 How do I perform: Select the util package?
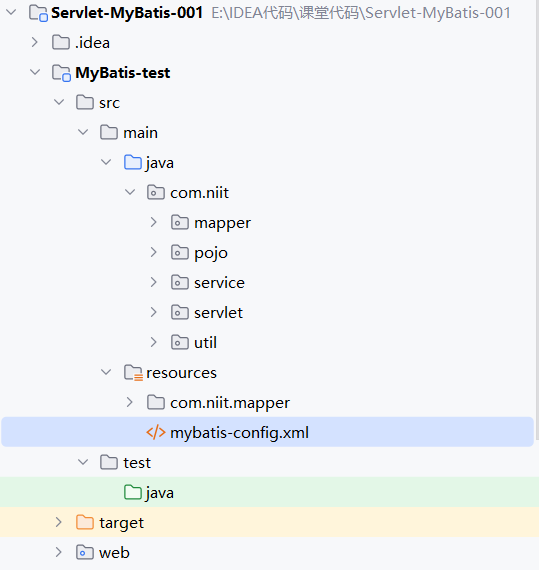pyautogui.click(x=205, y=342)
